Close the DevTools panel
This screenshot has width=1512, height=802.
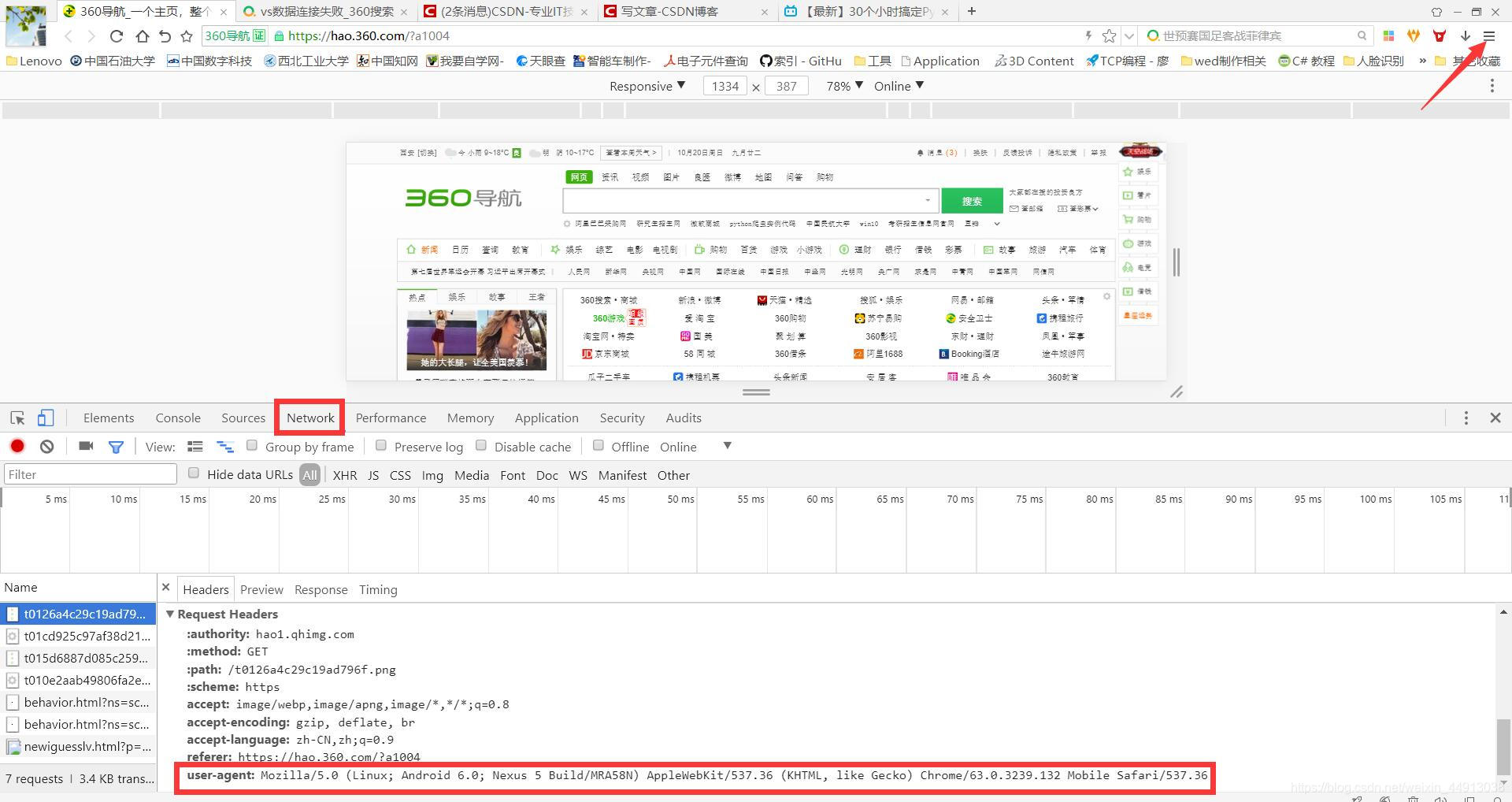1495,418
